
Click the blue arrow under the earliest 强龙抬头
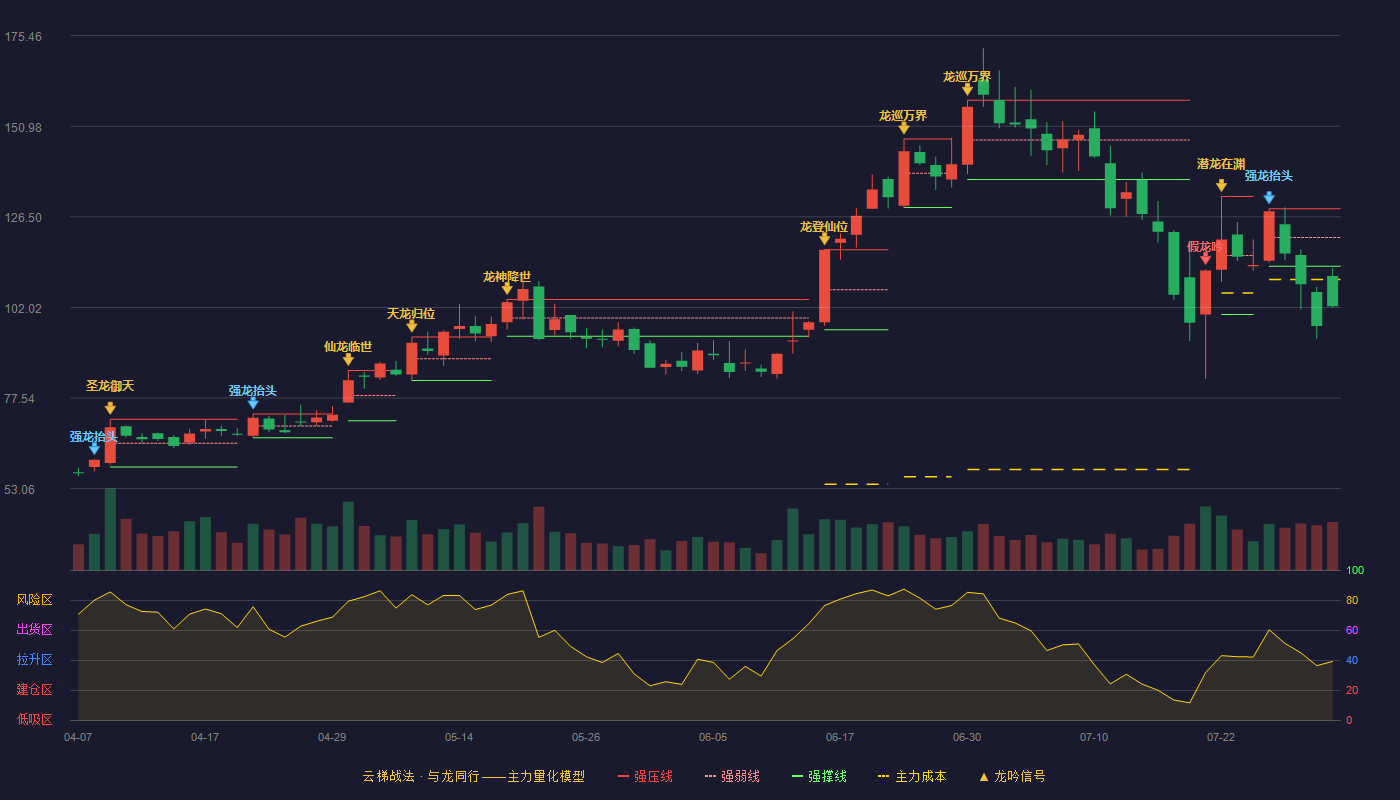tap(94, 449)
